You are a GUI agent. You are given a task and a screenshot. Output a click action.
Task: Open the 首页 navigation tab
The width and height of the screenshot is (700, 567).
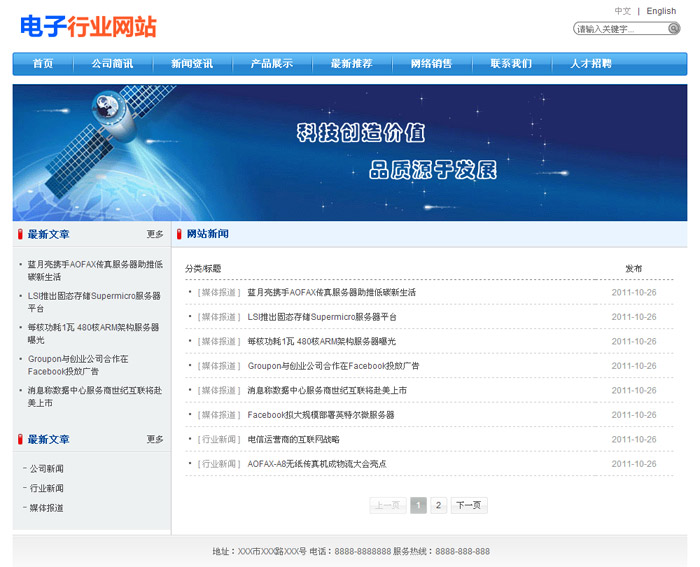pyautogui.click(x=43, y=64)
